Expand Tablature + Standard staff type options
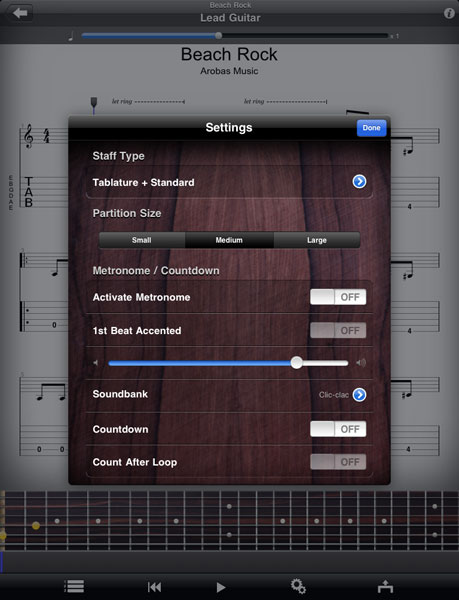Viewport: 459px width, 600px height. click(359, 182)
